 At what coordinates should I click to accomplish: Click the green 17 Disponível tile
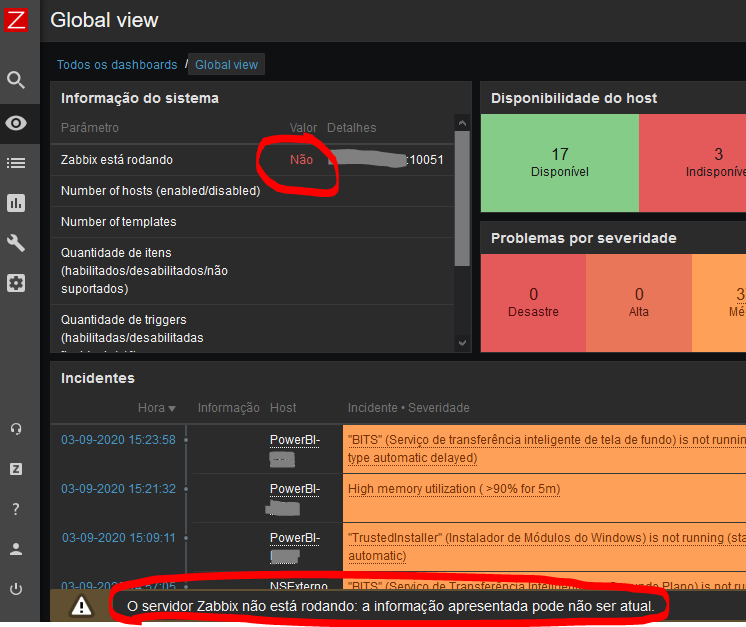[560, 163]
